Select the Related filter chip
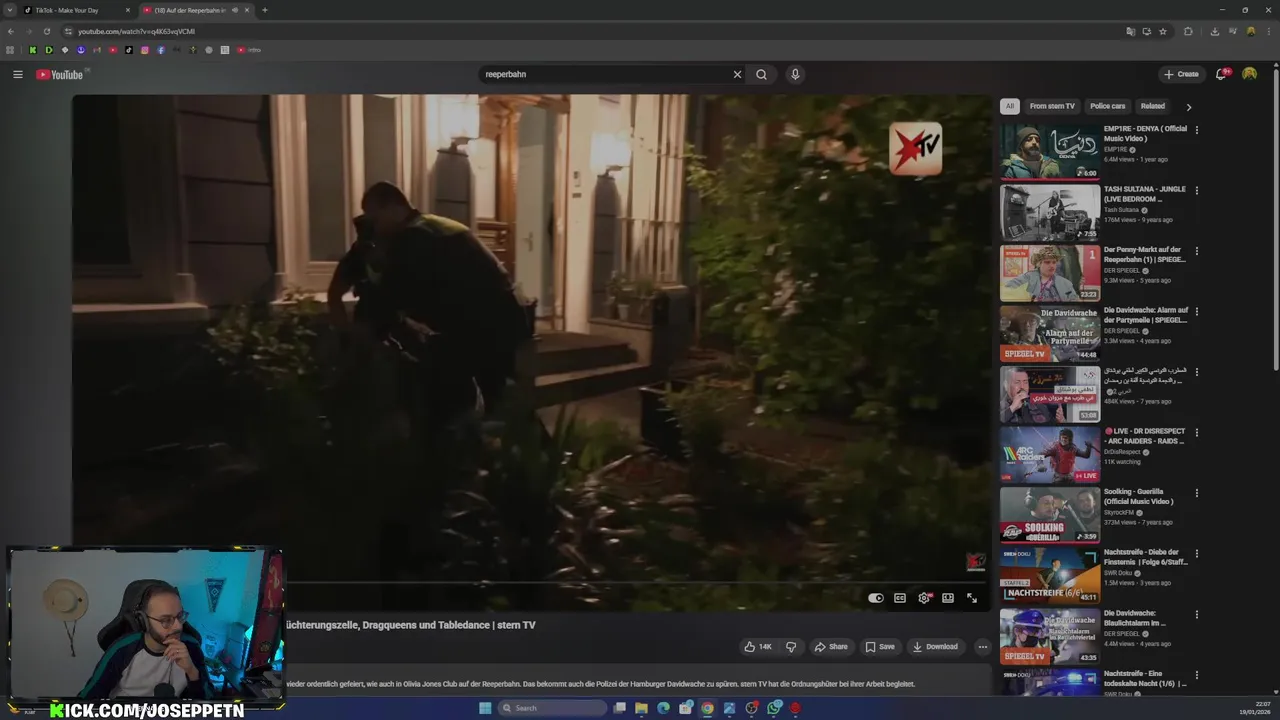The image size is (1280, 720). pos(1153,106)
